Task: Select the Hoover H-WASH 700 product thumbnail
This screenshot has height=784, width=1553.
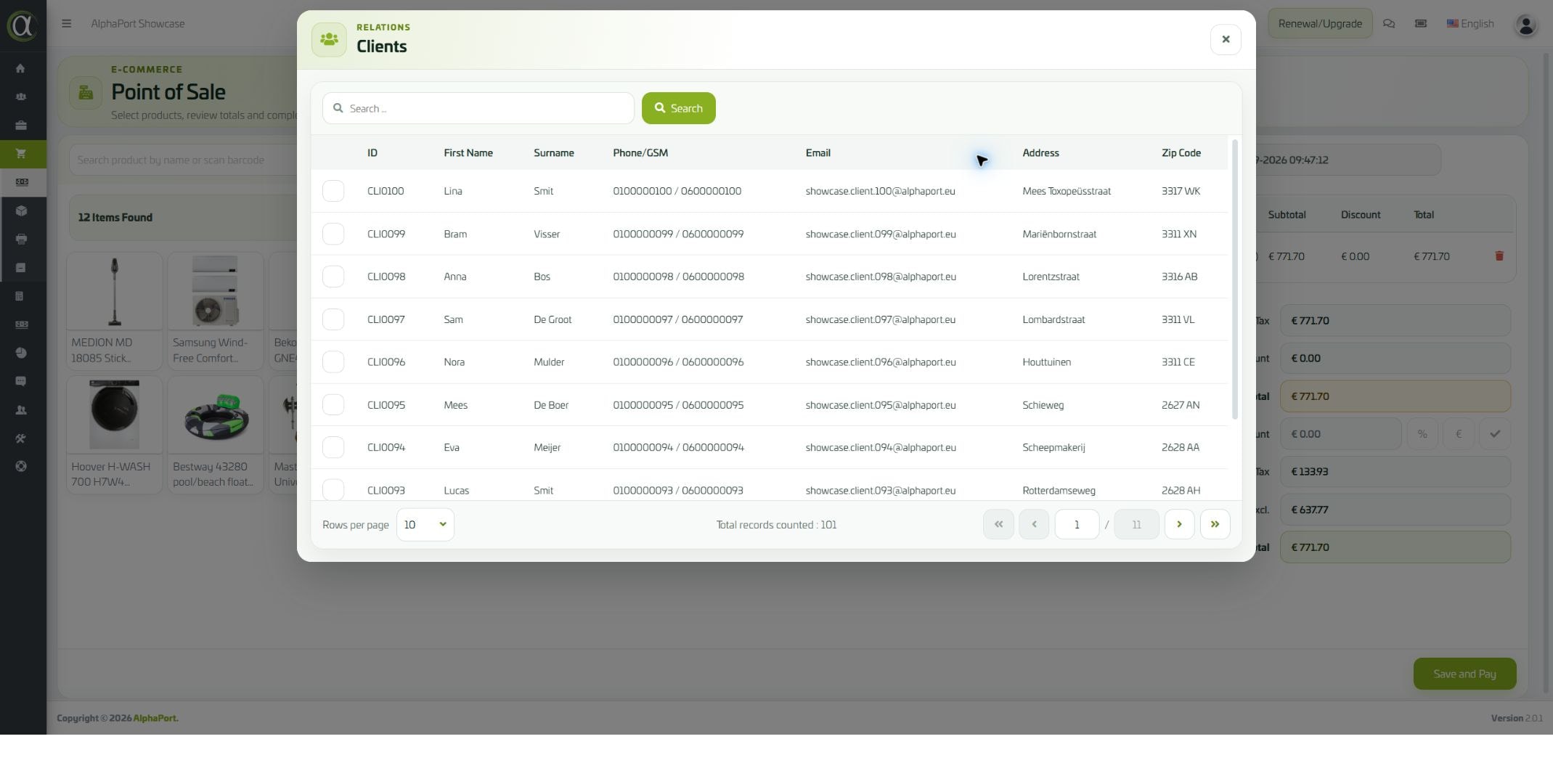Action: (115, 415)
